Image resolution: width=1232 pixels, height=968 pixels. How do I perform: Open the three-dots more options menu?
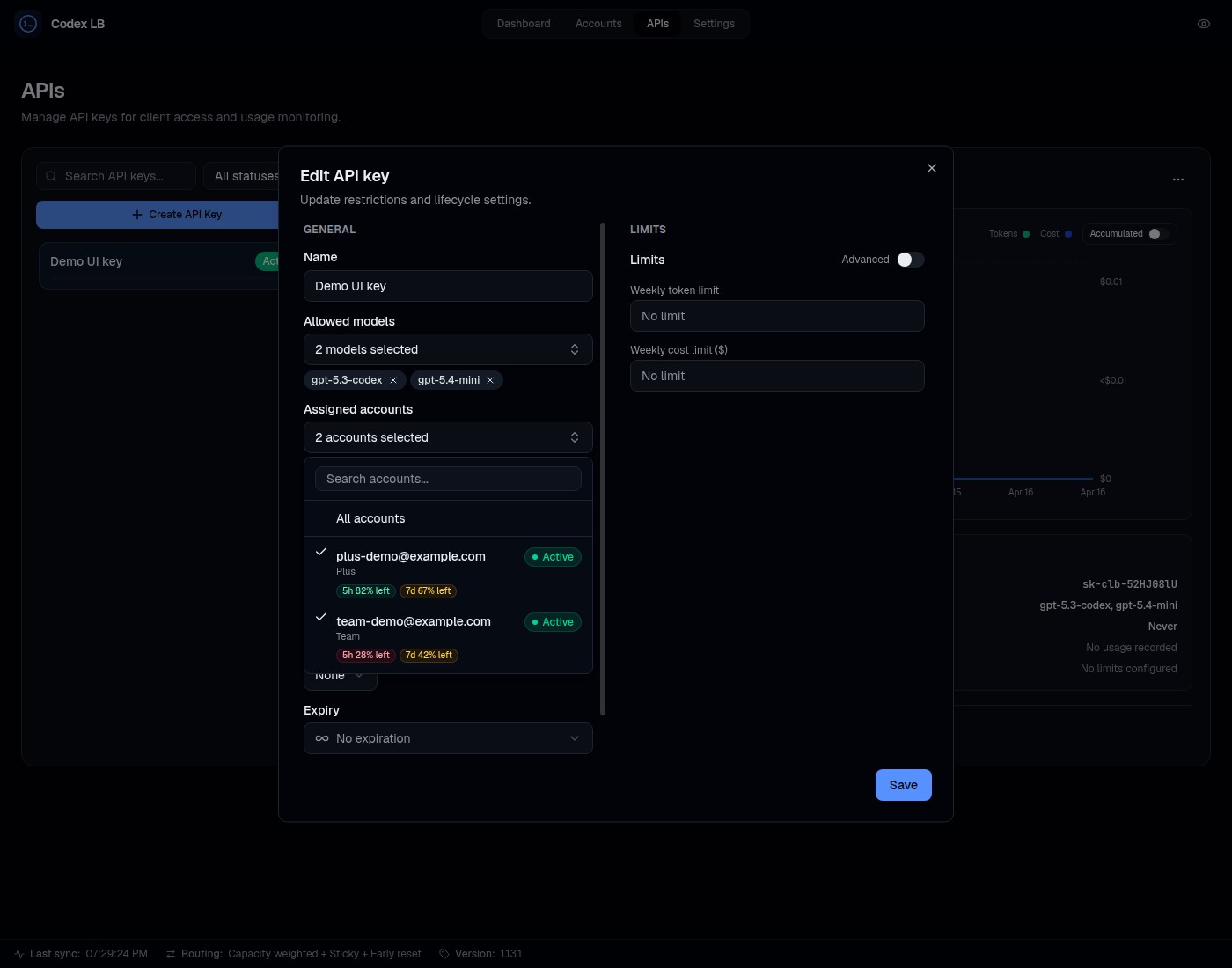click(1178, 180)
